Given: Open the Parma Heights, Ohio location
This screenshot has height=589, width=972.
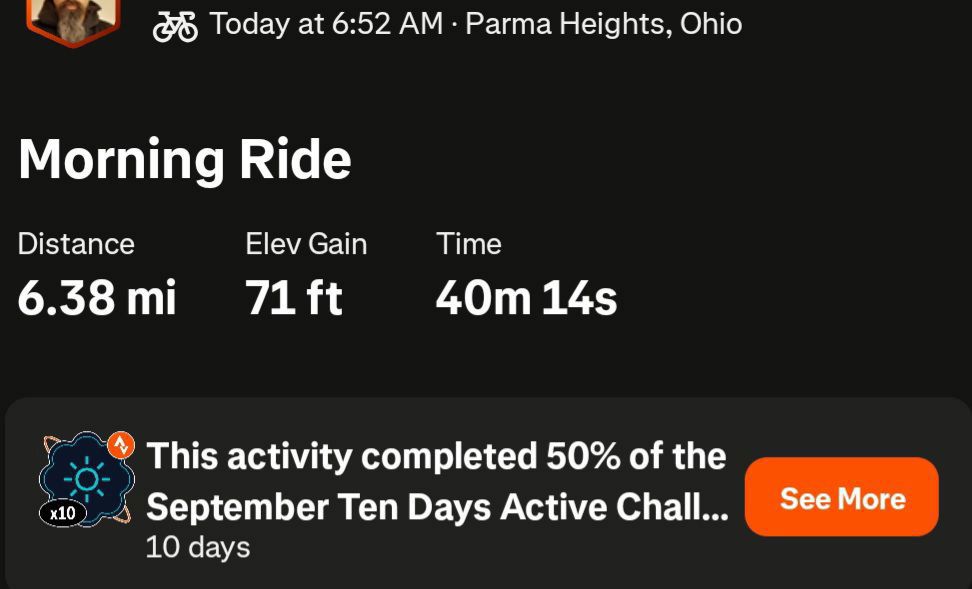Looking at the screenshot, I should tap(604, 25).
